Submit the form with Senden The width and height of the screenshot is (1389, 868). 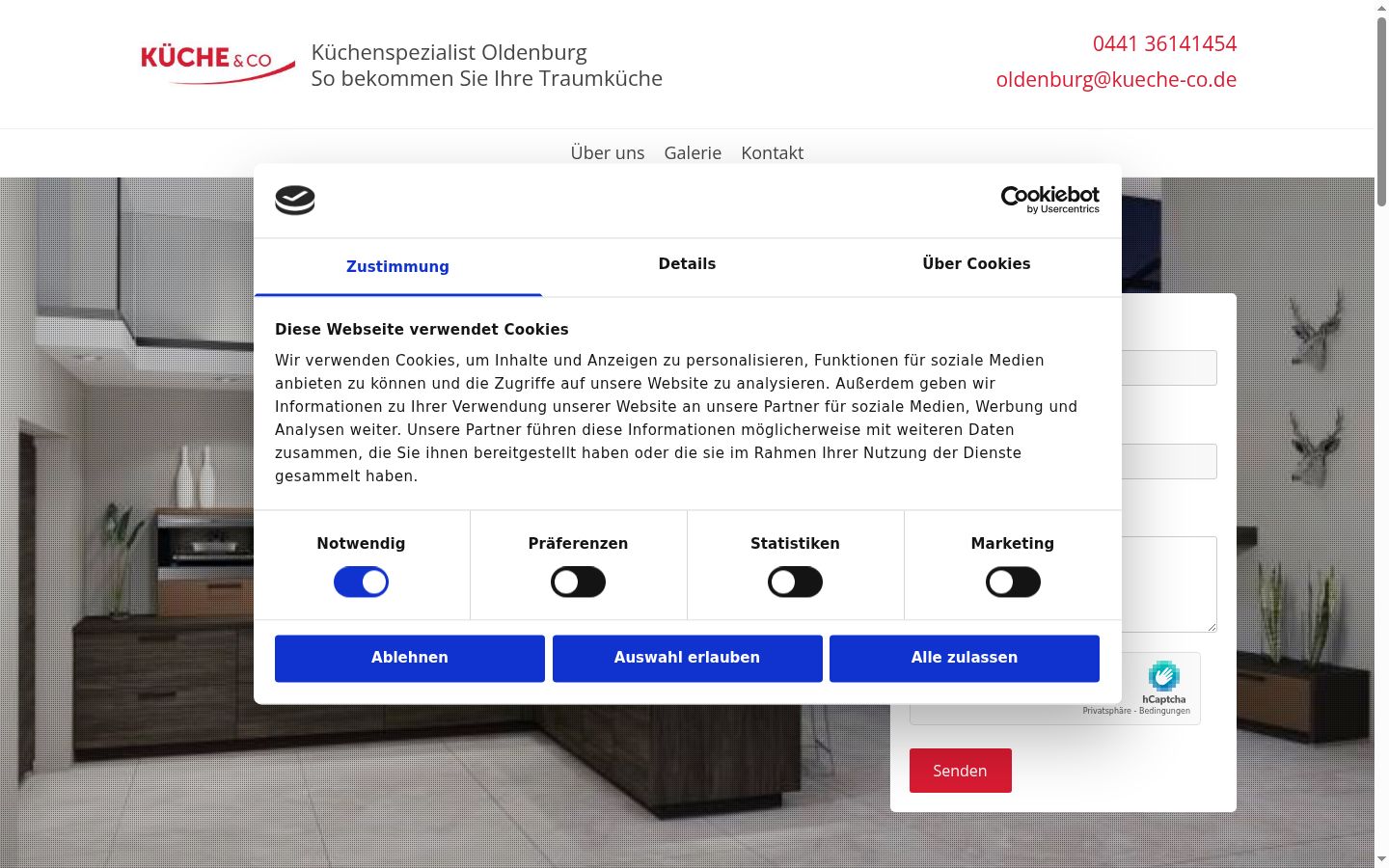pyautogui.click(x=960, y=771)
